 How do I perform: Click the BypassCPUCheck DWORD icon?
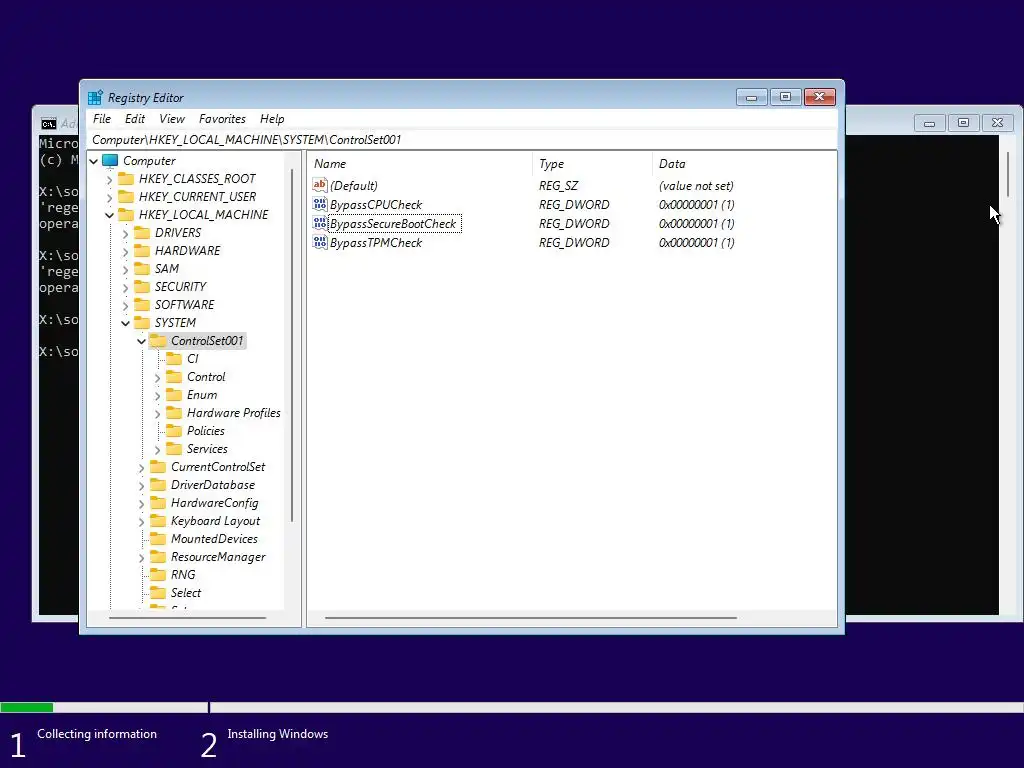coord(319,204)
